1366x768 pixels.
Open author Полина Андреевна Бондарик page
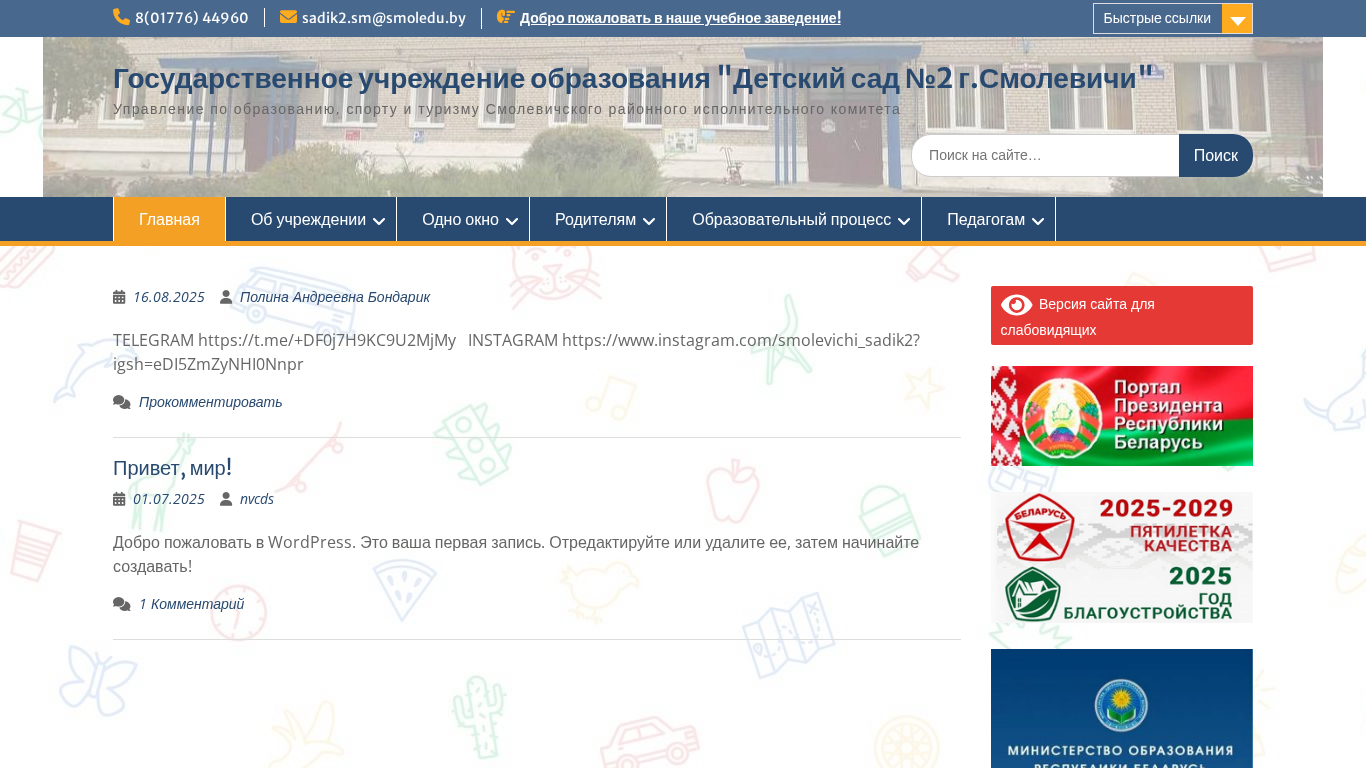[335, 297]
